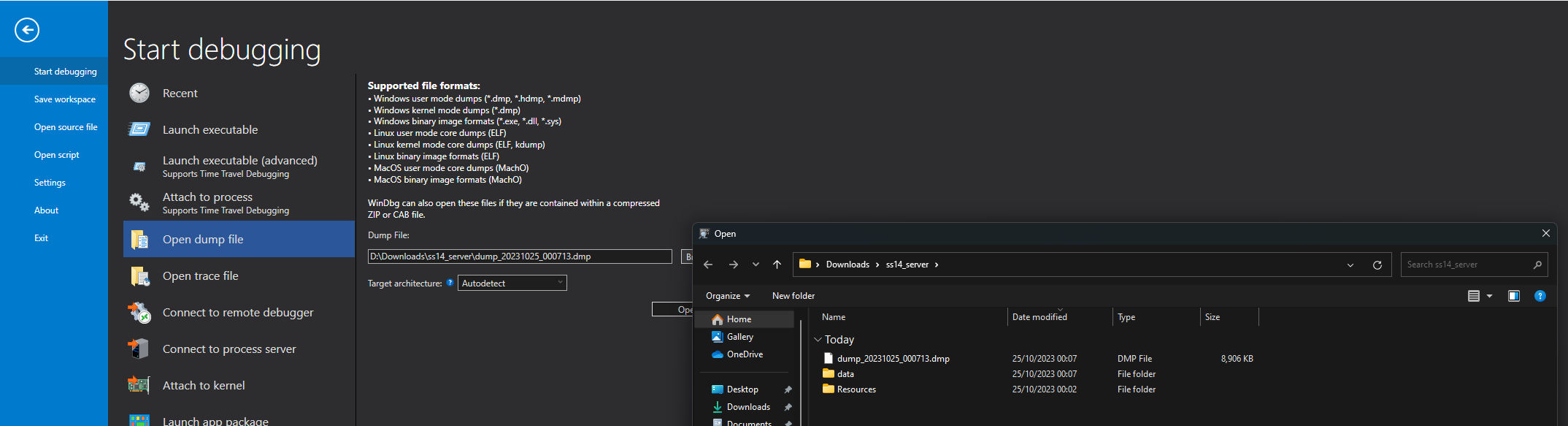Viewport: 1568px width, 426px height.
Task: Sort files by the Date modified column
Action: (x=1060, y=317)
